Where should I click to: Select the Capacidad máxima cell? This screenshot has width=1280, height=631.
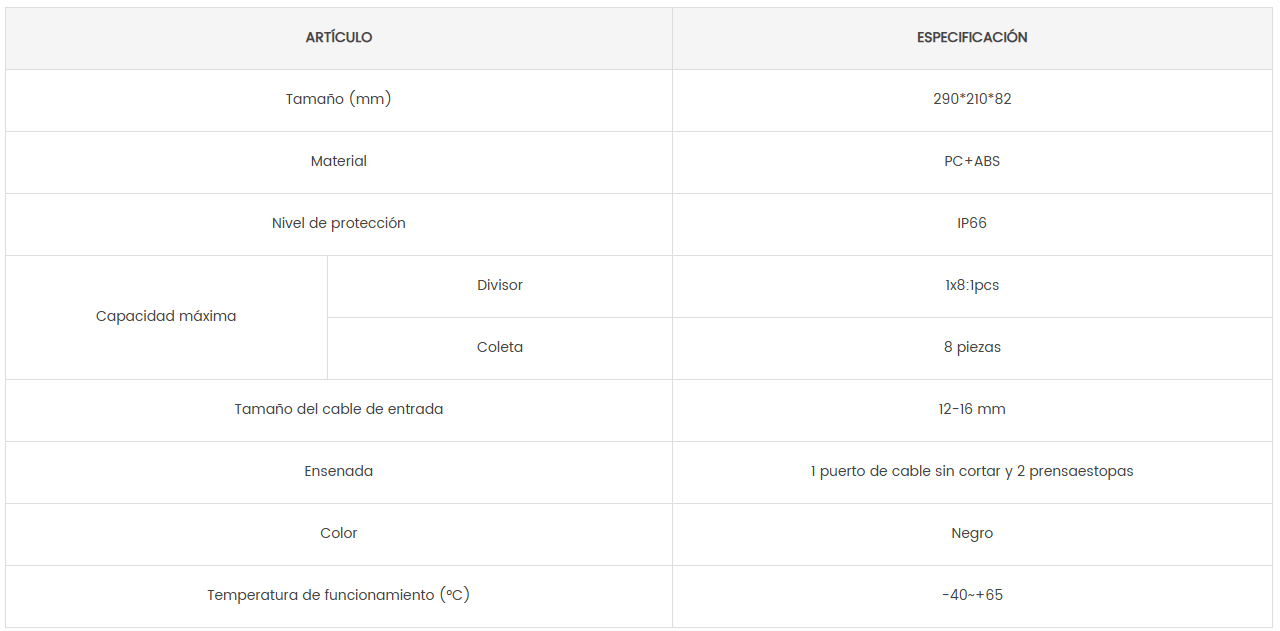166,316
